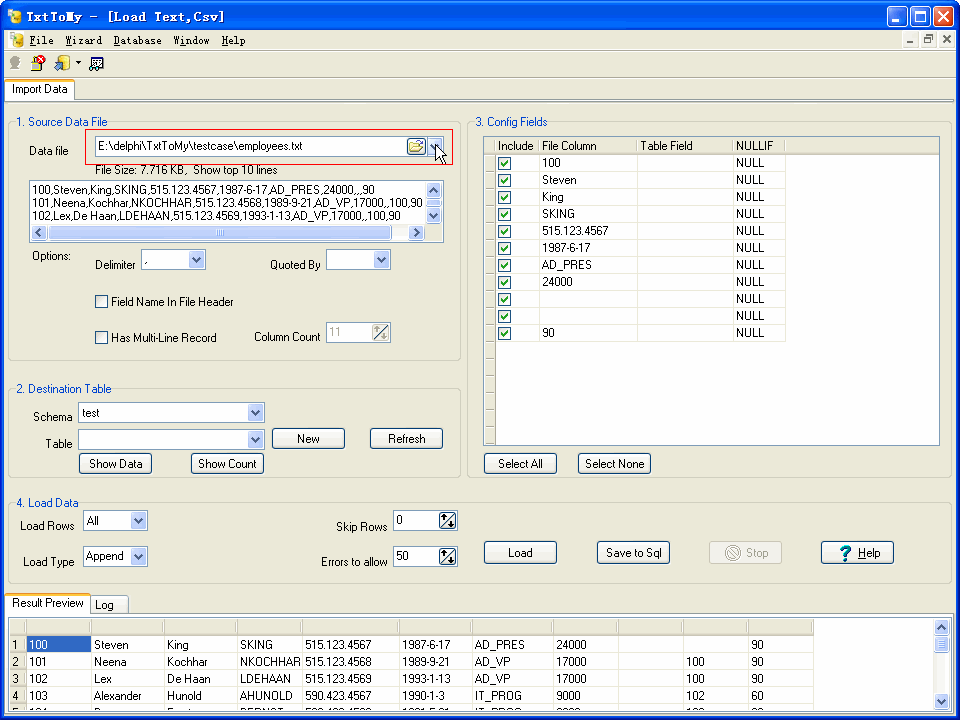Click the yellow database import toolbar icon
This screenshot has height=720, width=960.
point(62,63)
